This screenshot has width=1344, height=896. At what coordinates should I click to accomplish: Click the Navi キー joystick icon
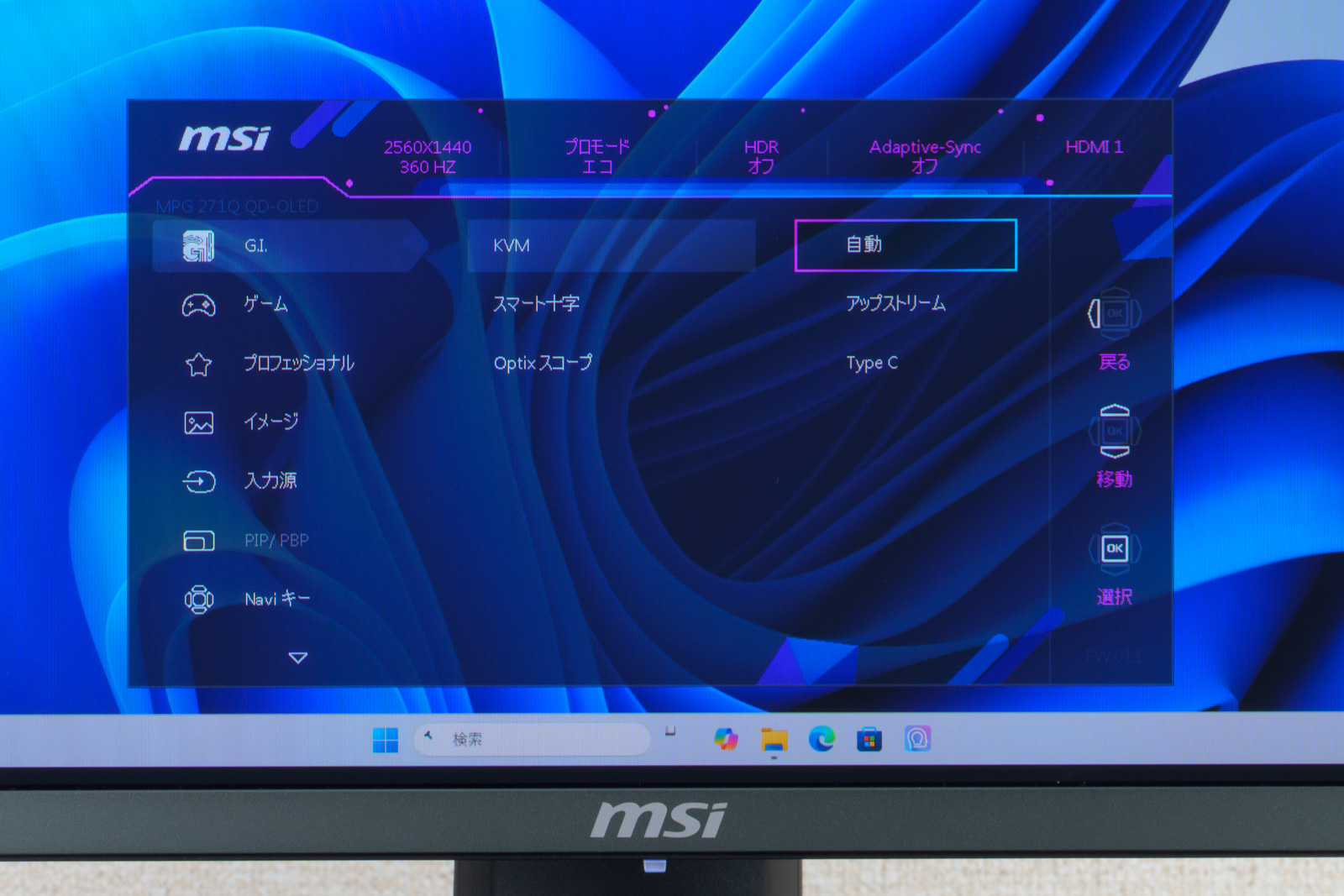click(x=199, y=600)
